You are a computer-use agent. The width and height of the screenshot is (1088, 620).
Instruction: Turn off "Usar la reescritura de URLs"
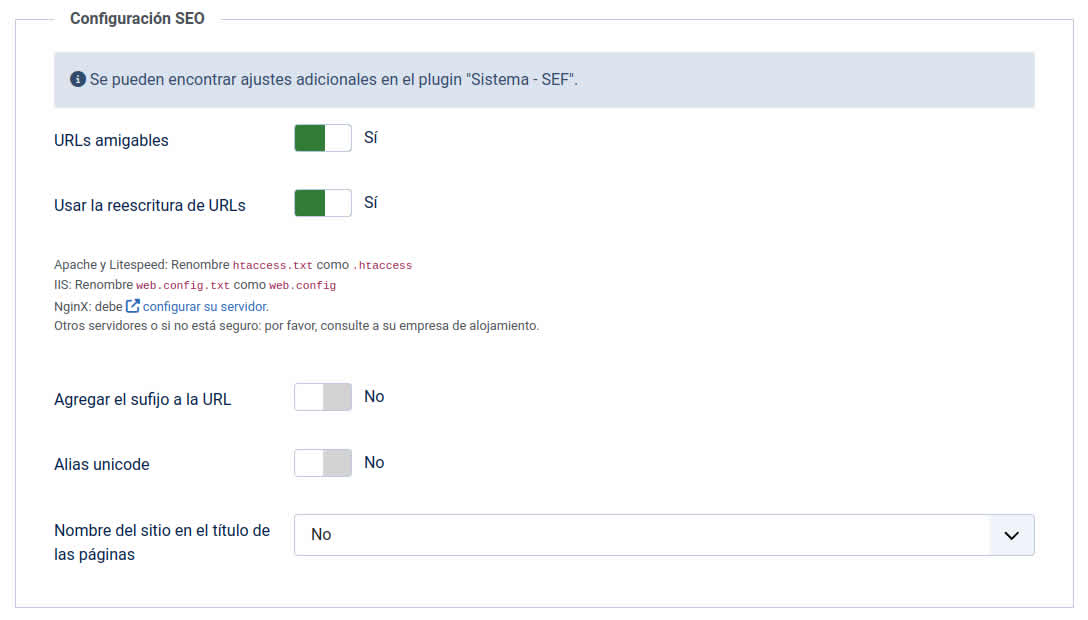[322, 202]
